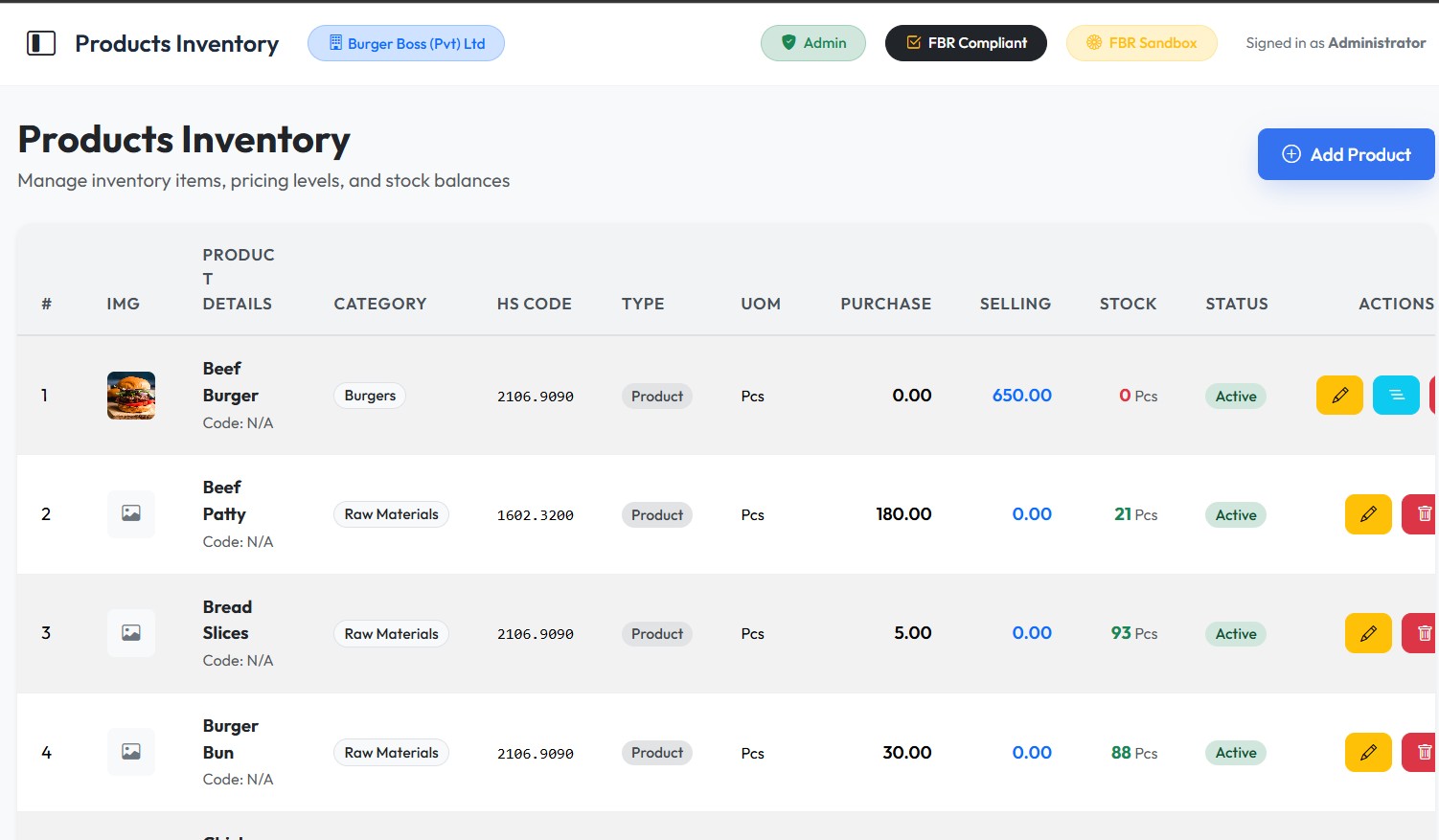
Task: Click the Burgers category tag
Action: click(x=370, y=396)
